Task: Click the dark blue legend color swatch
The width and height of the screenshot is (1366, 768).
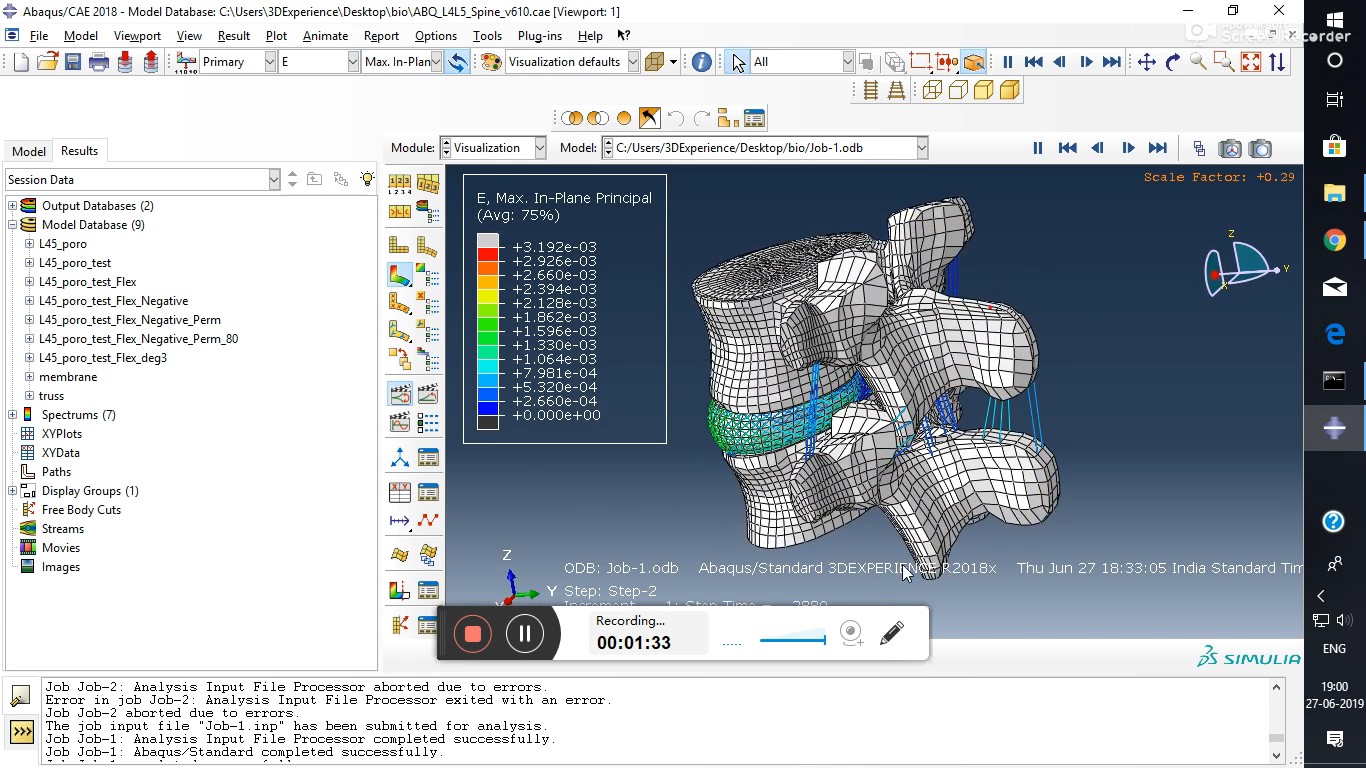Action: point(488,408)
